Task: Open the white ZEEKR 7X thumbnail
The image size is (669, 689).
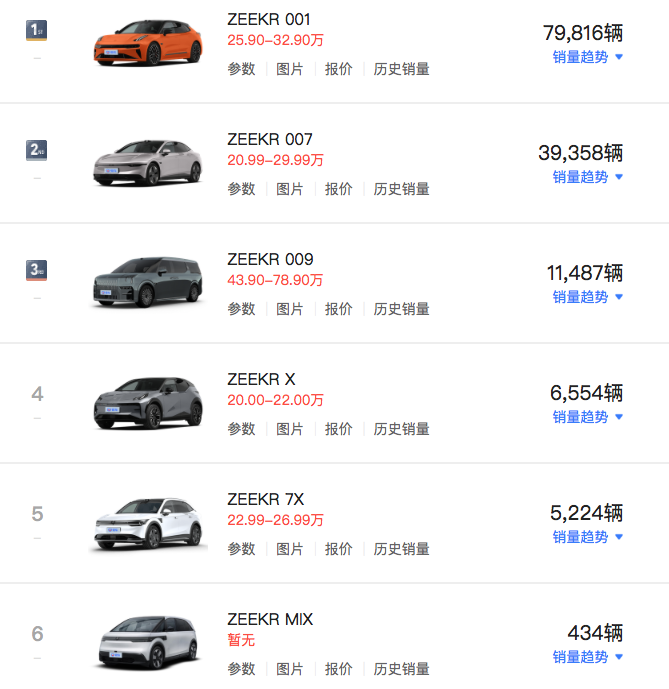Action: [x=140, y=523]
